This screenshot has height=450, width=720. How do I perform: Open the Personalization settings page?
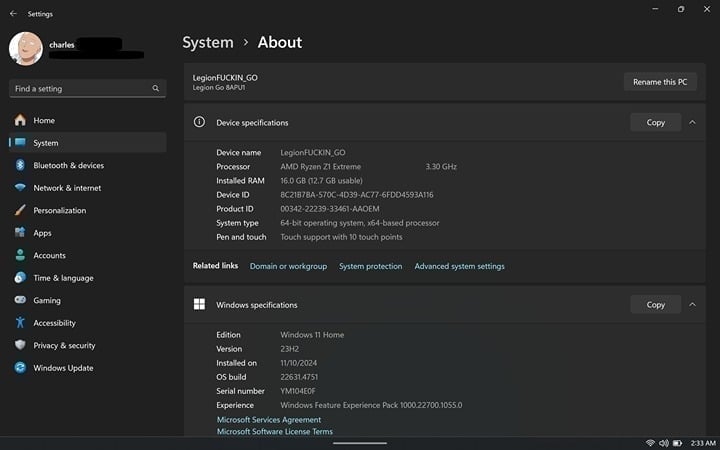click(x=59, y=210)
